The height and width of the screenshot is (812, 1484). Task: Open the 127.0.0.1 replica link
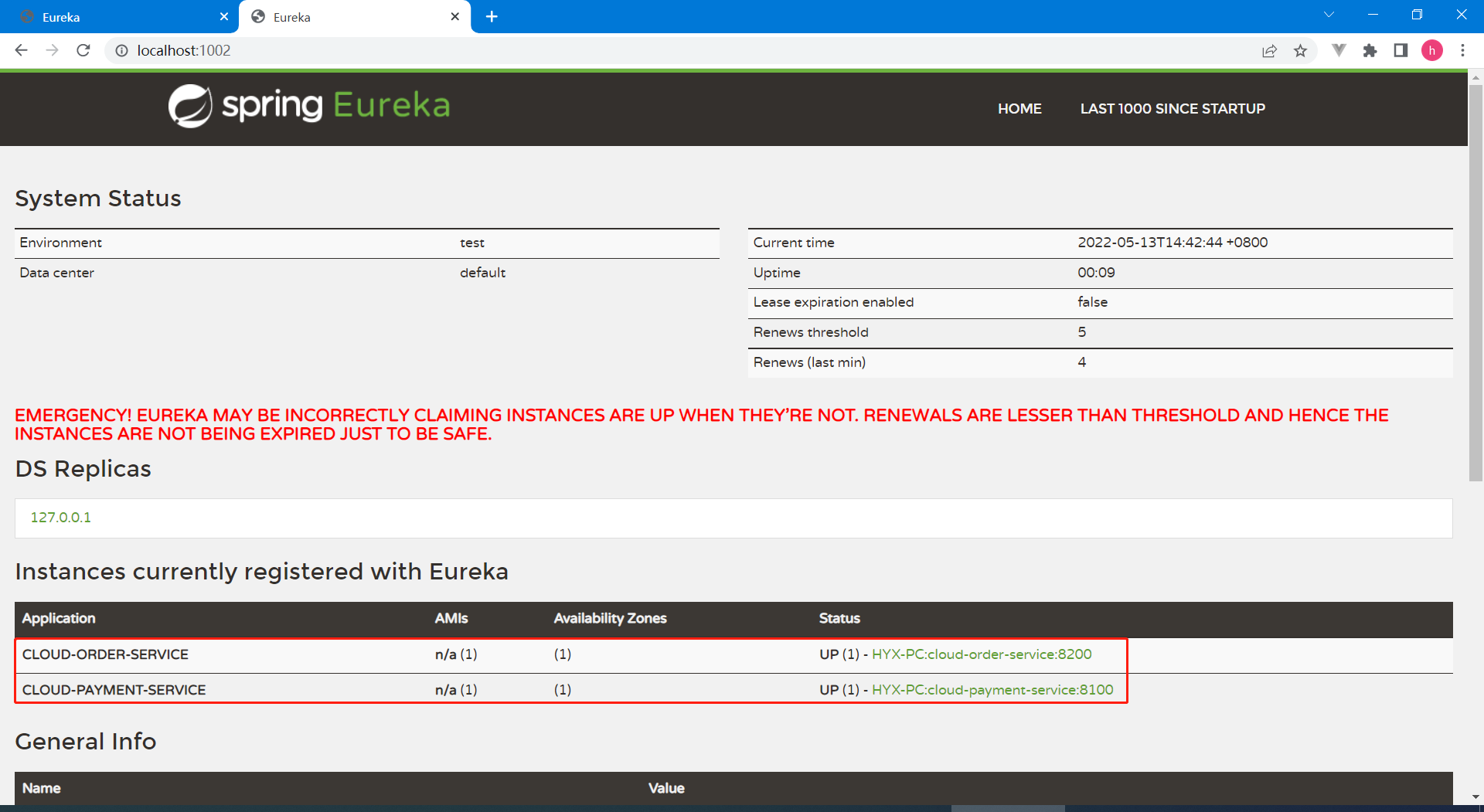click(60, 518)
